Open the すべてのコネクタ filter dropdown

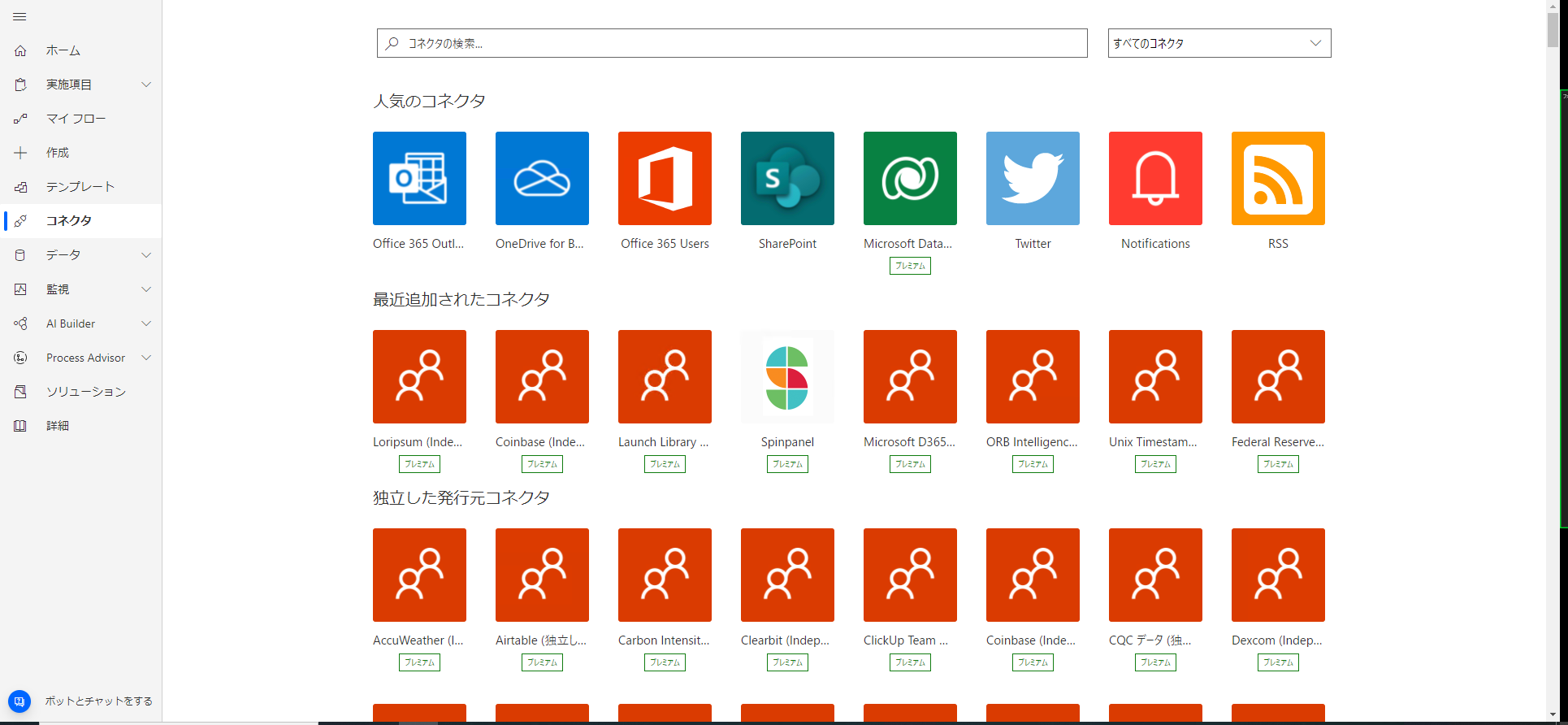[1219, 43]
